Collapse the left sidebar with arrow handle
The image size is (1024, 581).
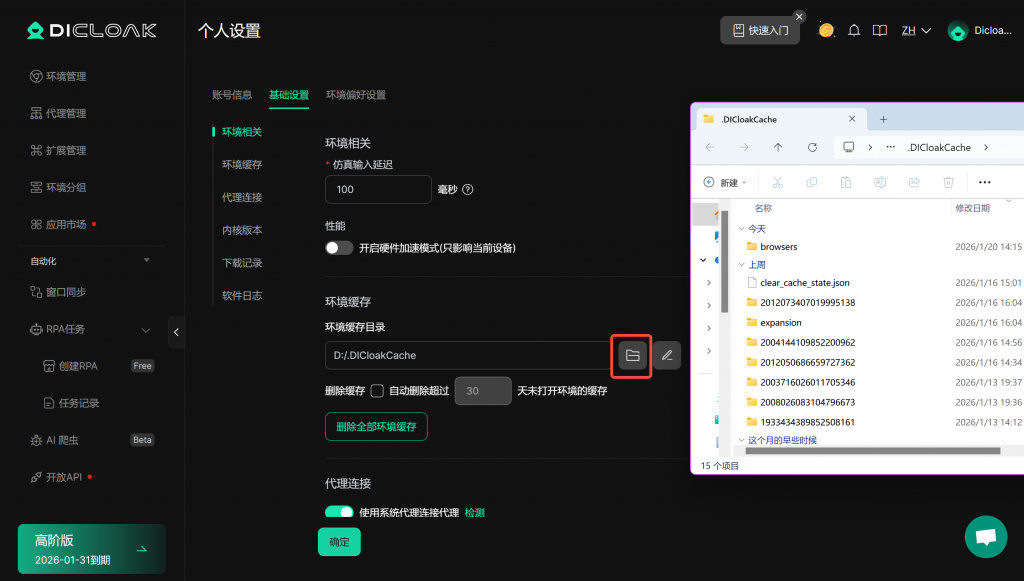(x=177, y=331)
